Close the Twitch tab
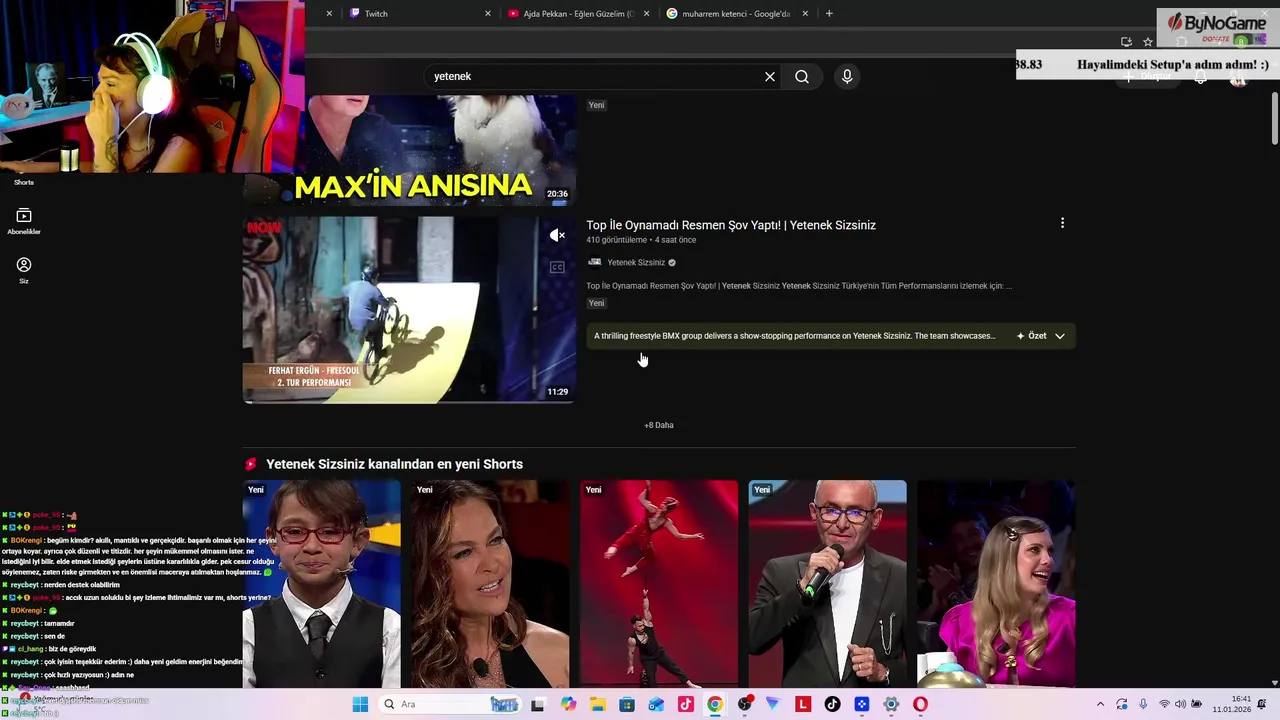This screenshot has height=720, width=1280. 488,14
